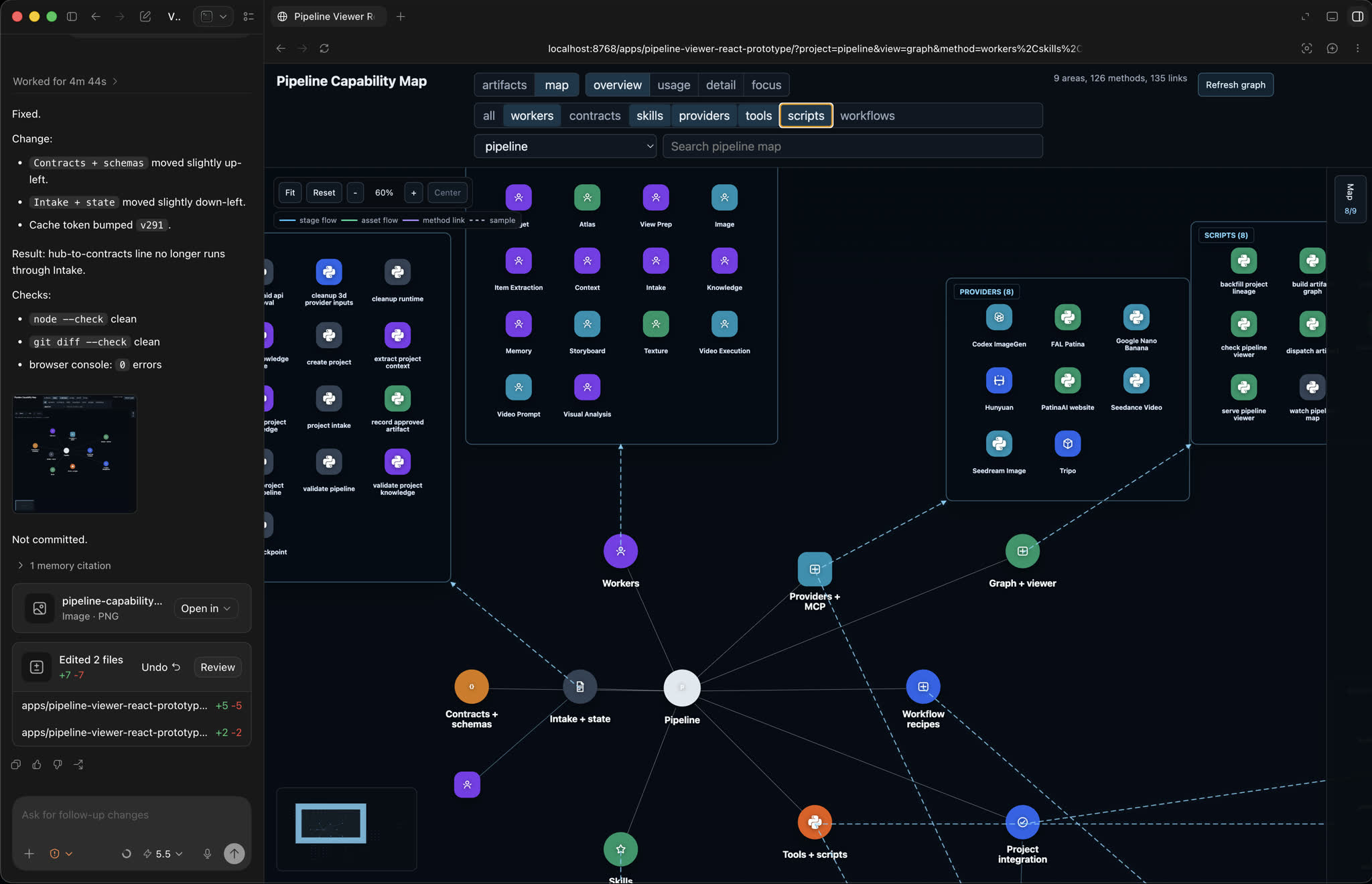1372x884 pixels.
Task: Click the zoom out minus button
Action: point(355,192)
